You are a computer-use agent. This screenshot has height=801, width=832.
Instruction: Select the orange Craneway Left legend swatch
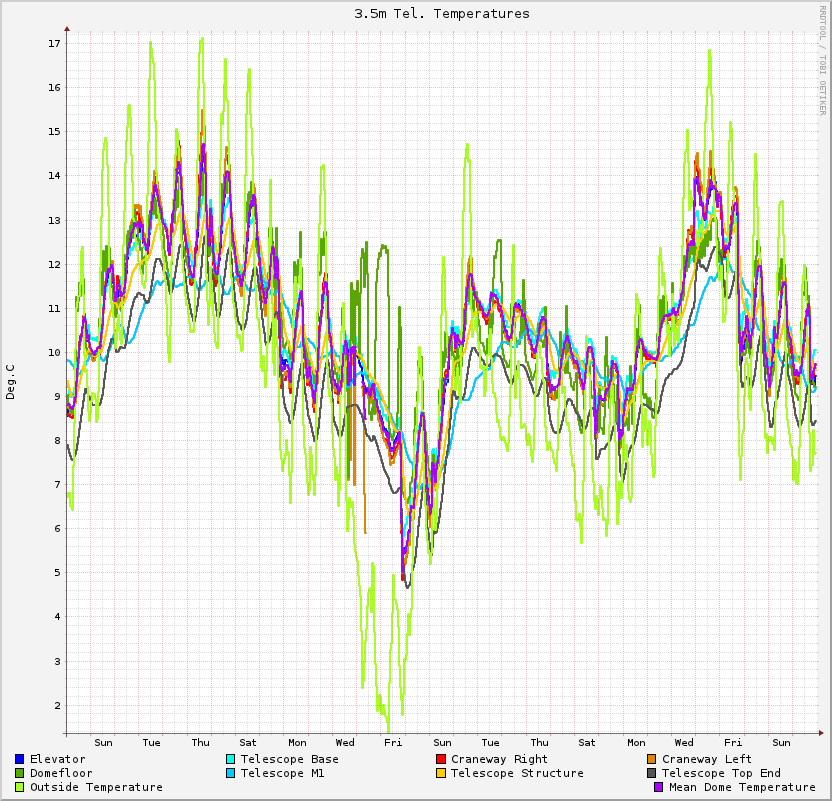[x=652, y=759]
